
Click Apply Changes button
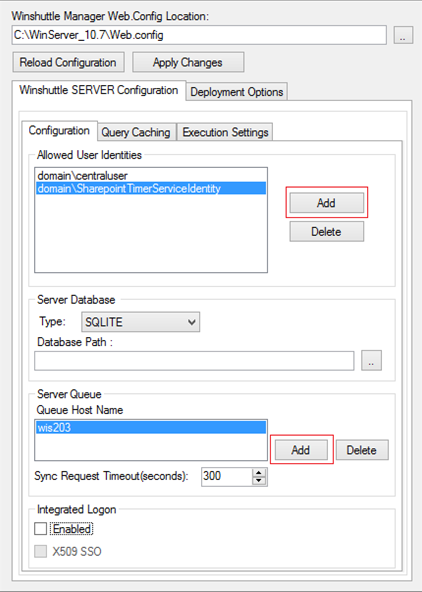188,62
